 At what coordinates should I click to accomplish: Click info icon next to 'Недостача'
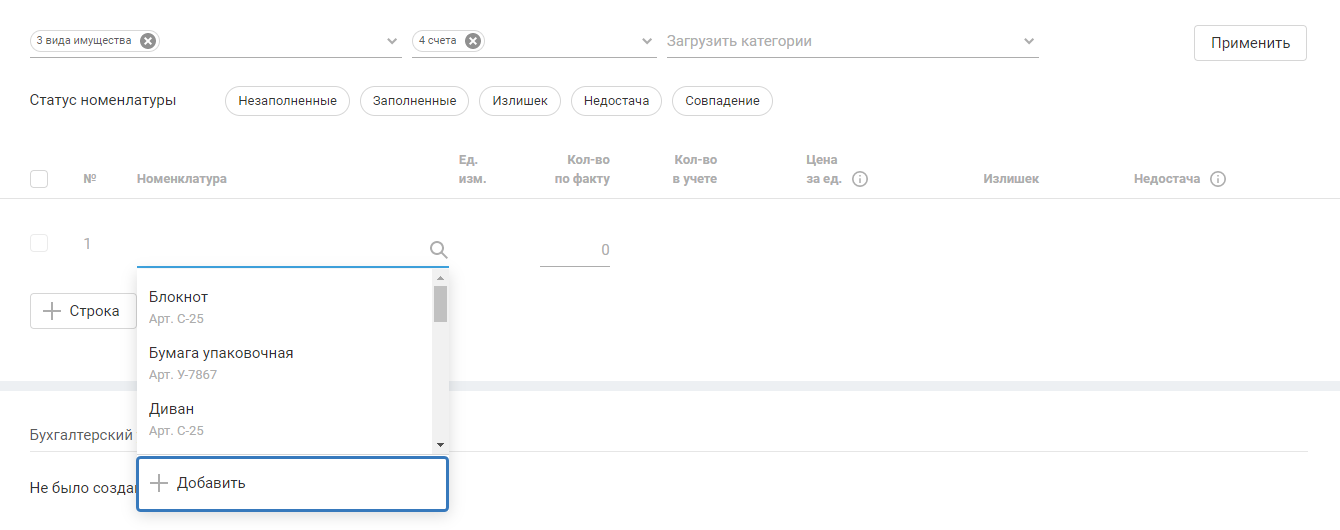click(1217, 180)
